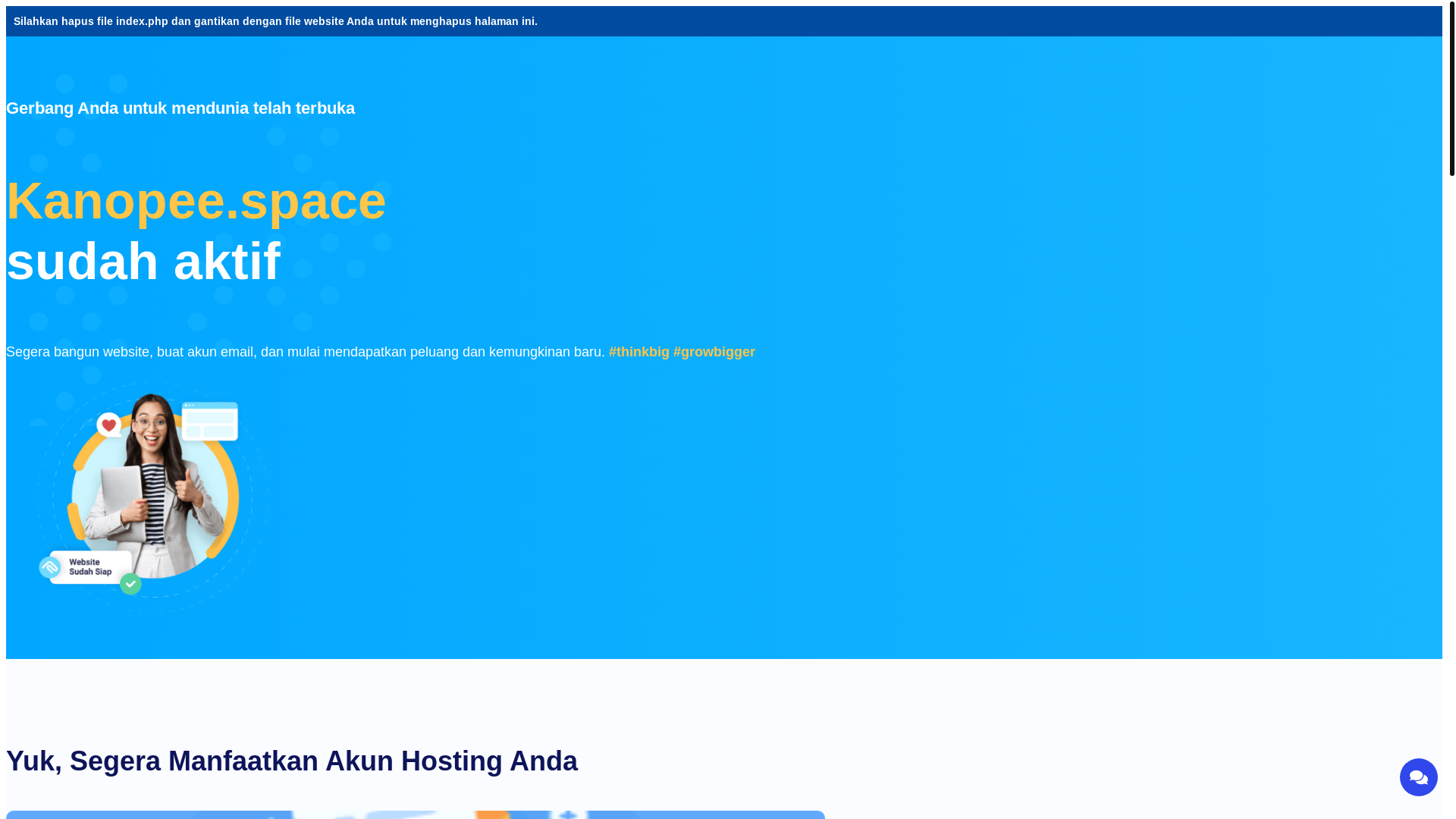Open the chat bubble icon
The image size is (1456, 819).
[1418, 777]
